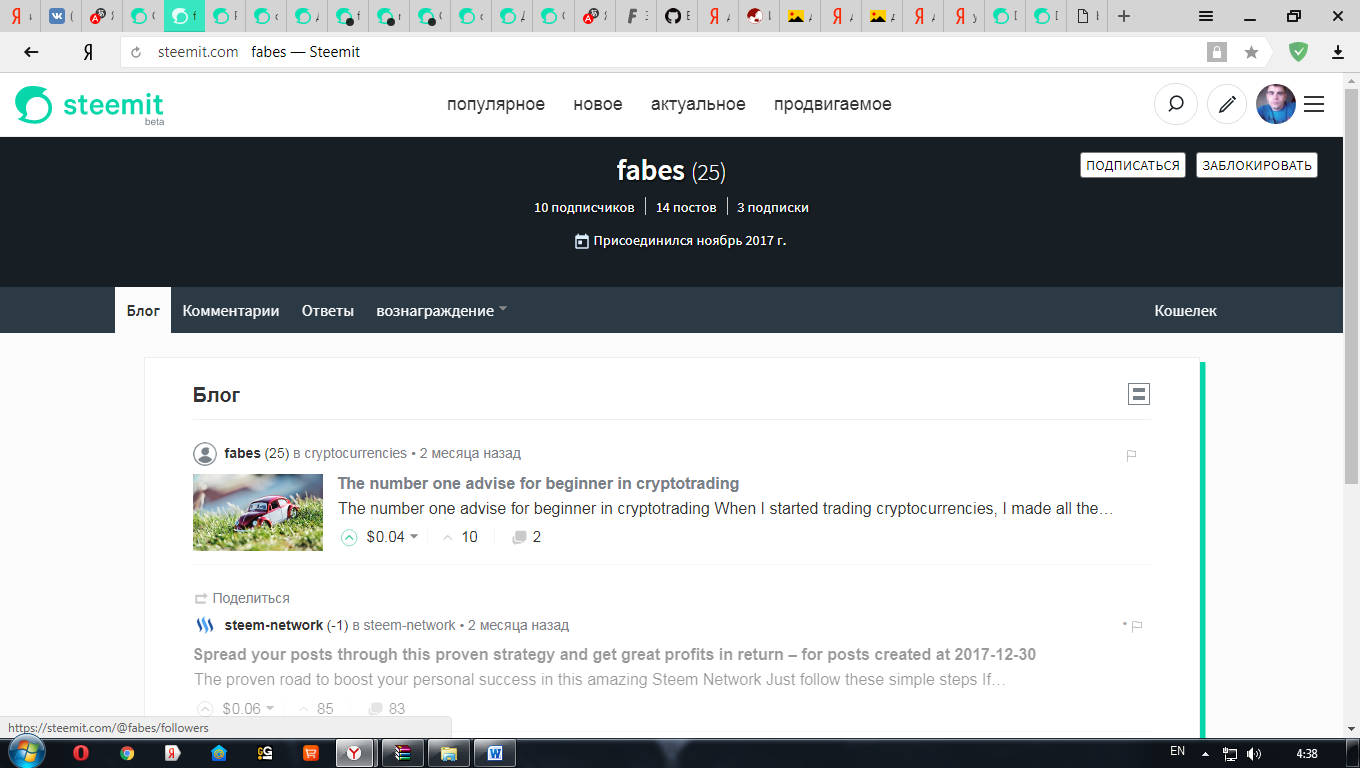Click the Steemit logo

point(89,105)
